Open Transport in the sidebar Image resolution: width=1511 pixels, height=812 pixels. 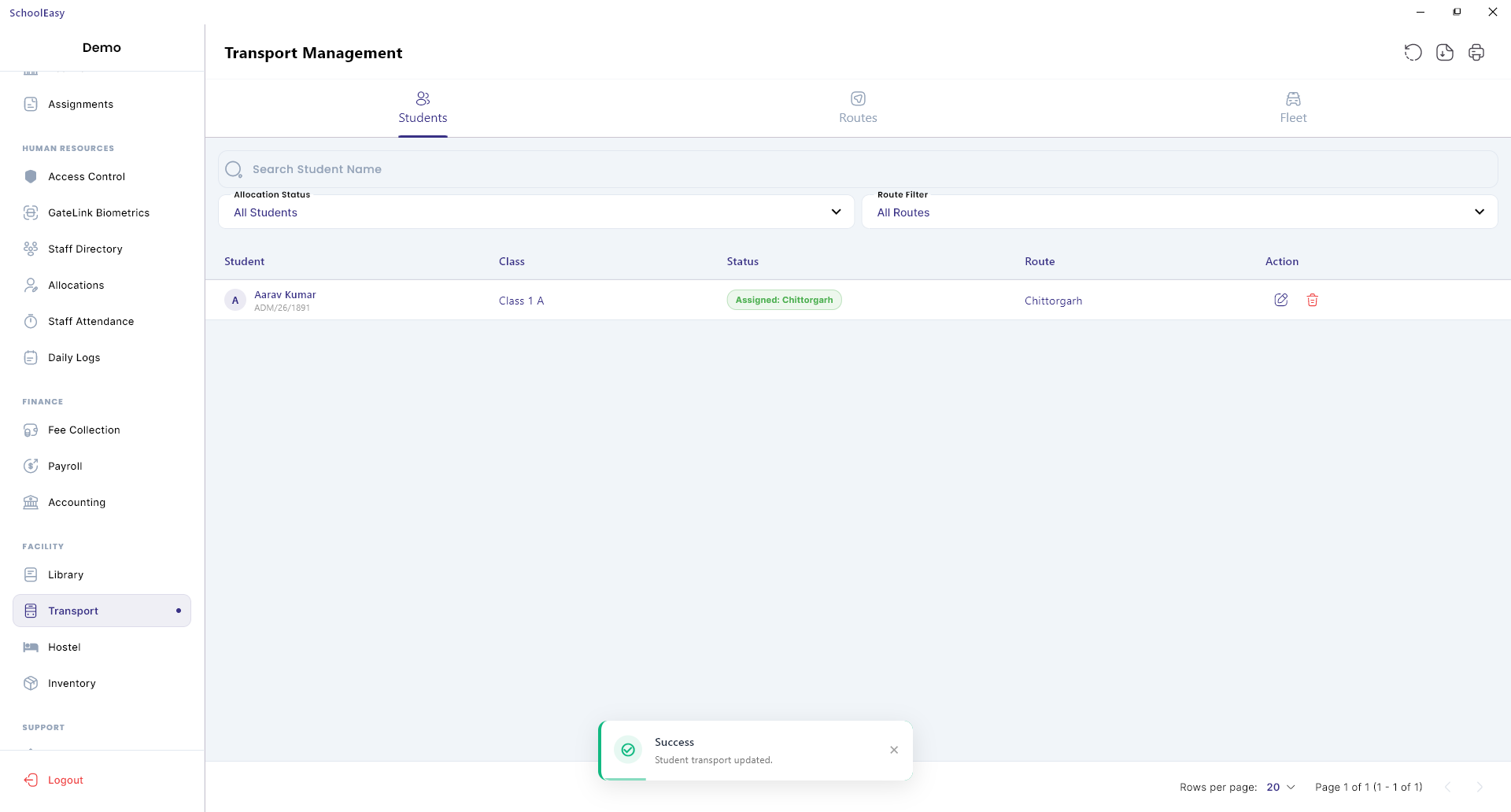point(102,611)
